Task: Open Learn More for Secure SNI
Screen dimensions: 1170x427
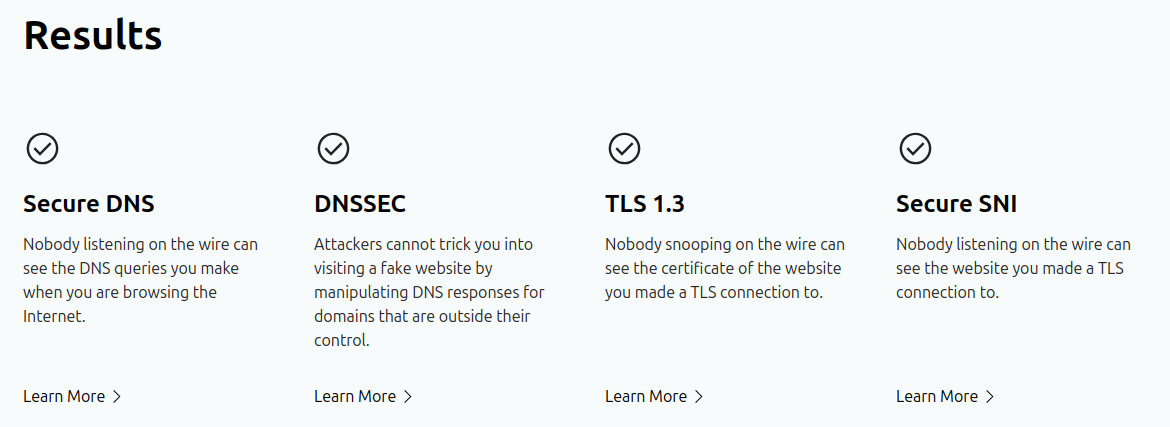Action: point(937,397)
